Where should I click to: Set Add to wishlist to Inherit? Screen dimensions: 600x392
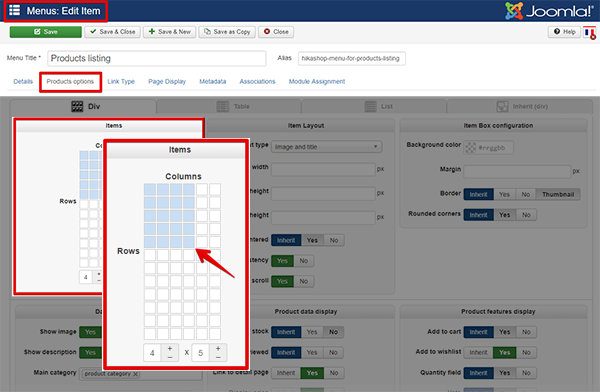pos(478,352)
